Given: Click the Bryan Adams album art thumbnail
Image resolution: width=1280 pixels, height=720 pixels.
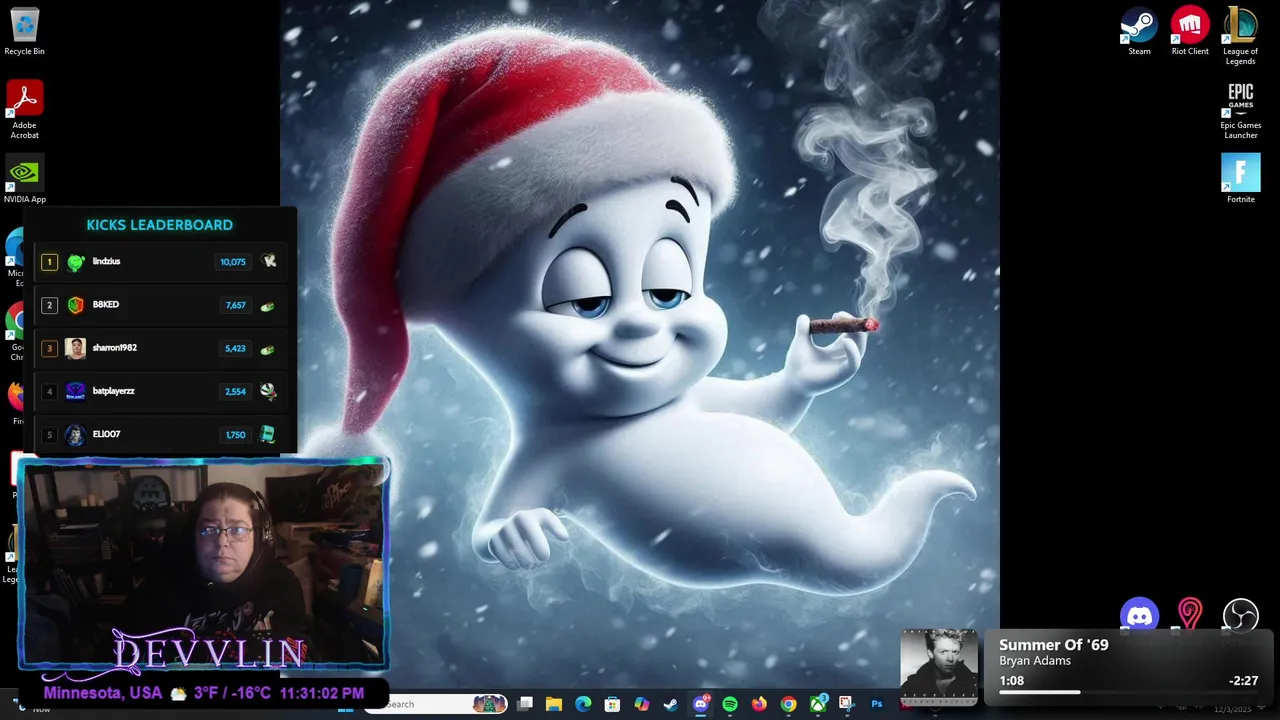Looking at the screenshot, I should click(939, 667).
